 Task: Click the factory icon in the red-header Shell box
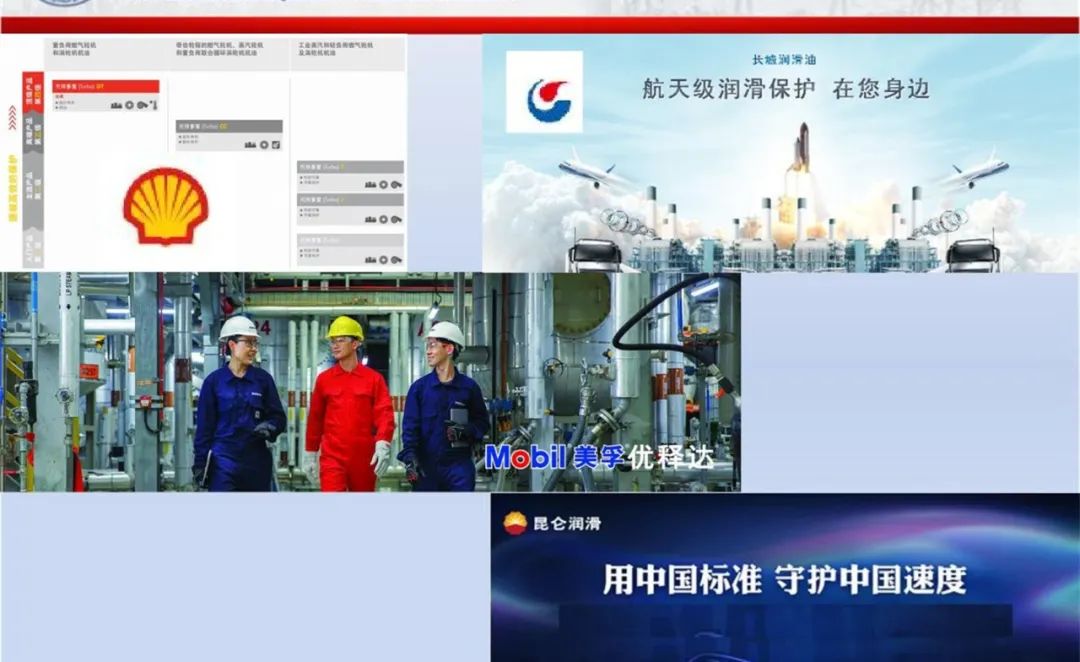pyautogui.click(x=116, y=105)
